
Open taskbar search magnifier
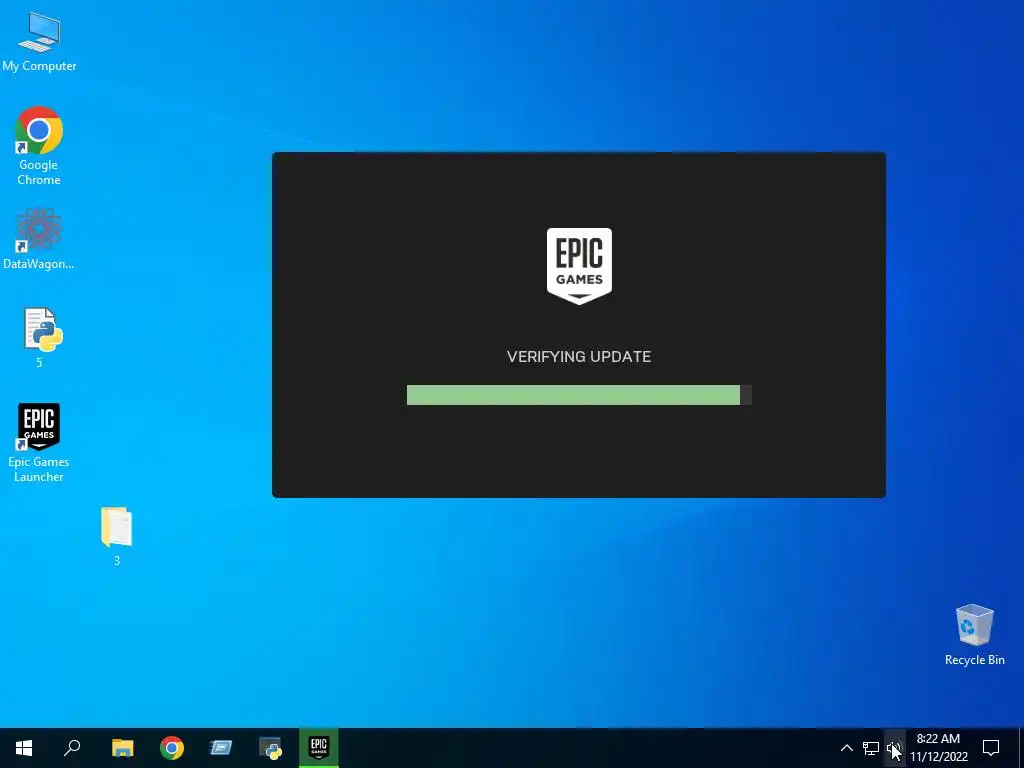[72, 748]
